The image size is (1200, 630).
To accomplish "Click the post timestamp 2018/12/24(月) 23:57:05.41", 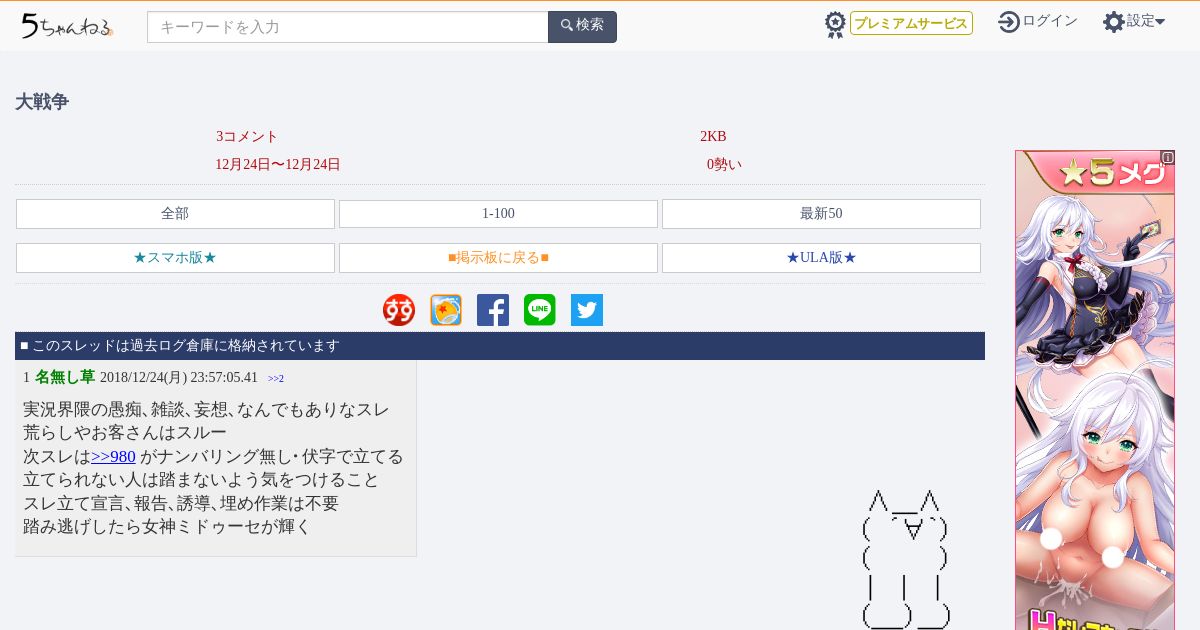I will [179, 378].
